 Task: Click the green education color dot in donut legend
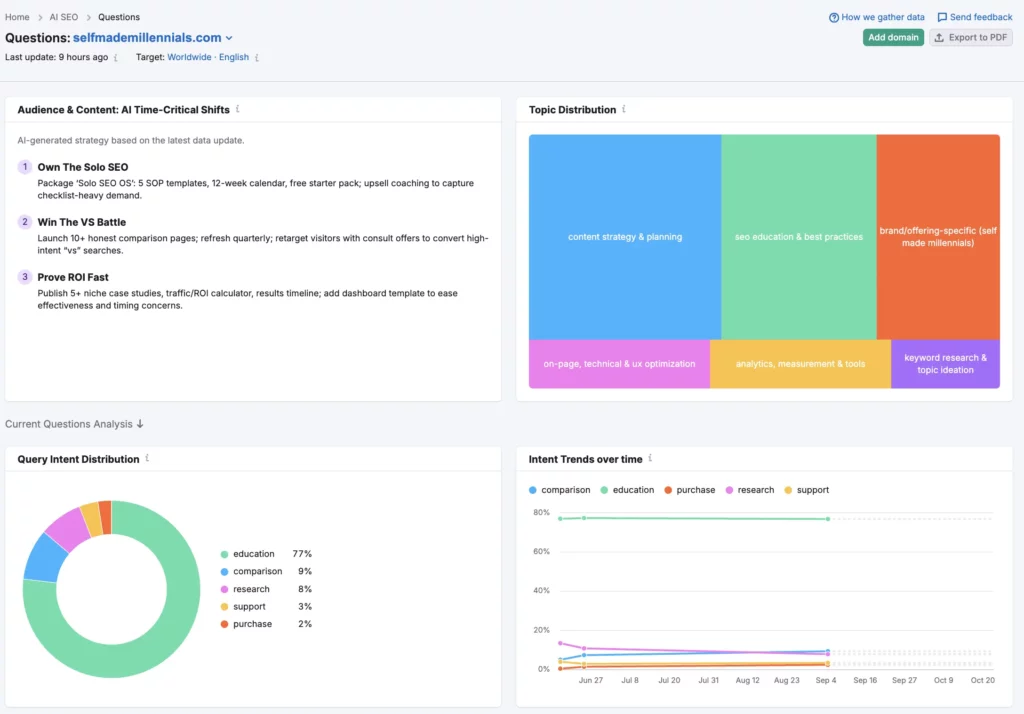click(223, 553)
